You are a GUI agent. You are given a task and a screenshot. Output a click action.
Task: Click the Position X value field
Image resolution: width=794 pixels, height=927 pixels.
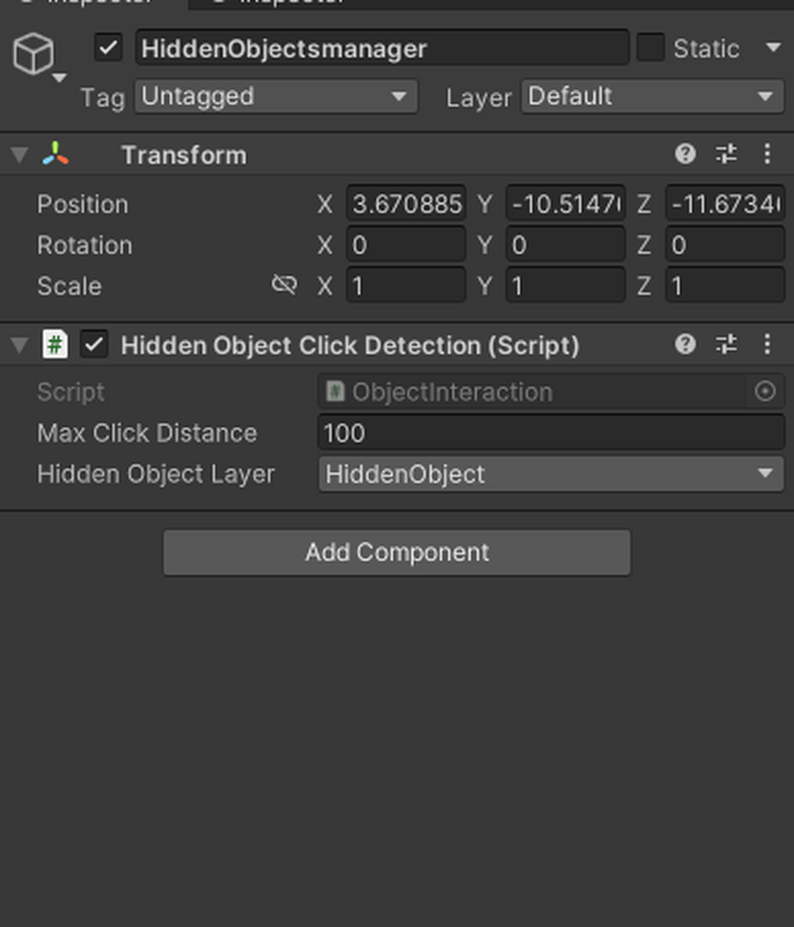(x=406, y=204)
